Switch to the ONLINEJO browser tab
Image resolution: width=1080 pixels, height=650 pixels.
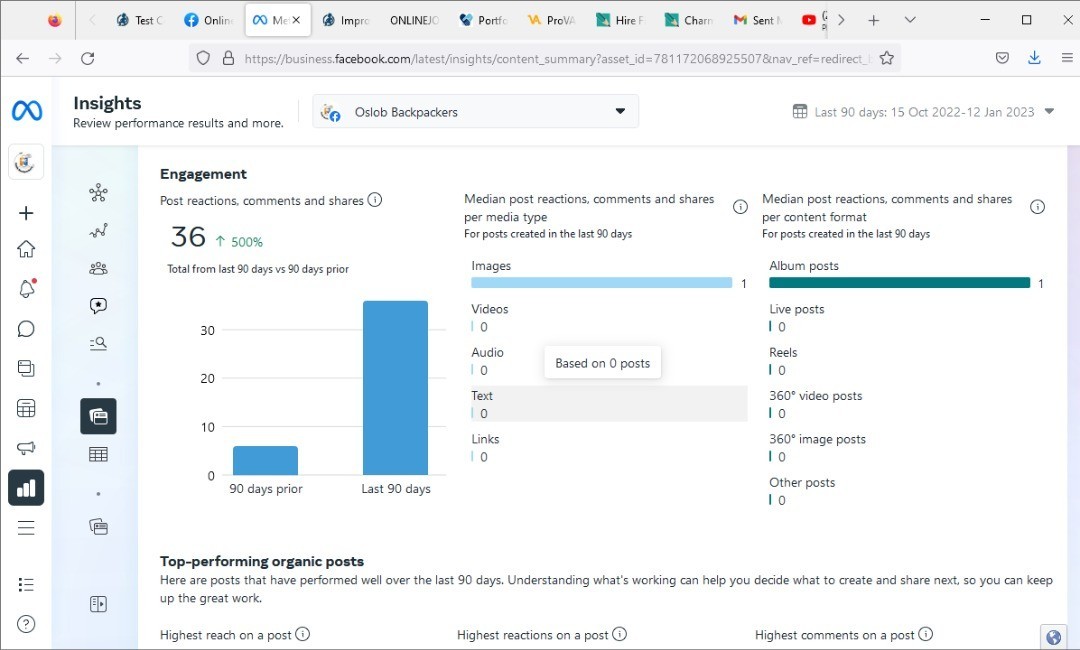pyautogui.click(x=414, y=20)
